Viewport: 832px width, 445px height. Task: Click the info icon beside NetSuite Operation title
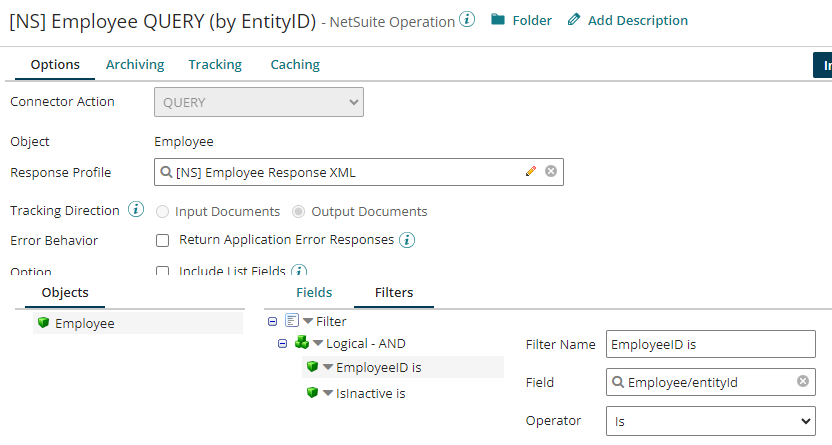467,20
